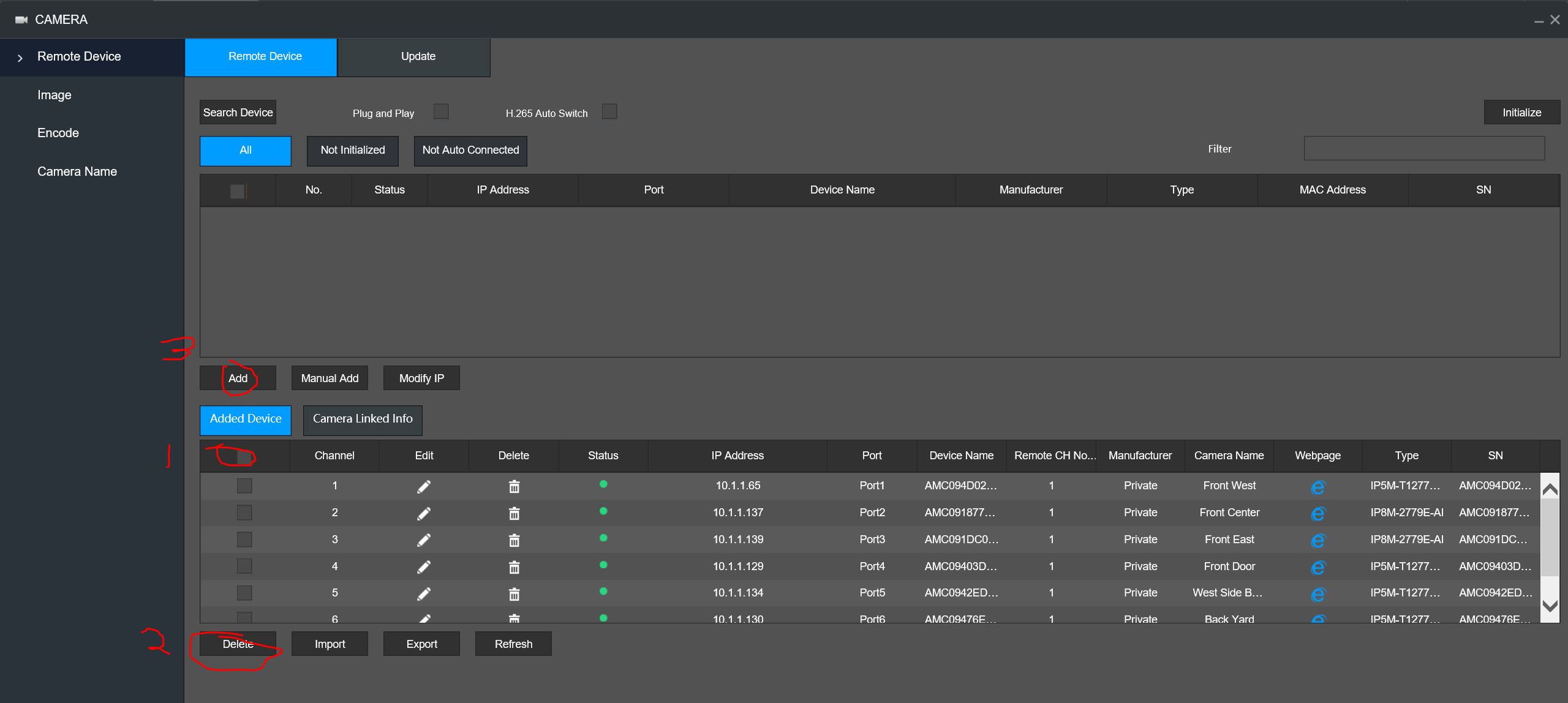Click scroll down arrow of device list
Image resolution: width=1568 pixels, height=703 pixels.
point(1550,606)
